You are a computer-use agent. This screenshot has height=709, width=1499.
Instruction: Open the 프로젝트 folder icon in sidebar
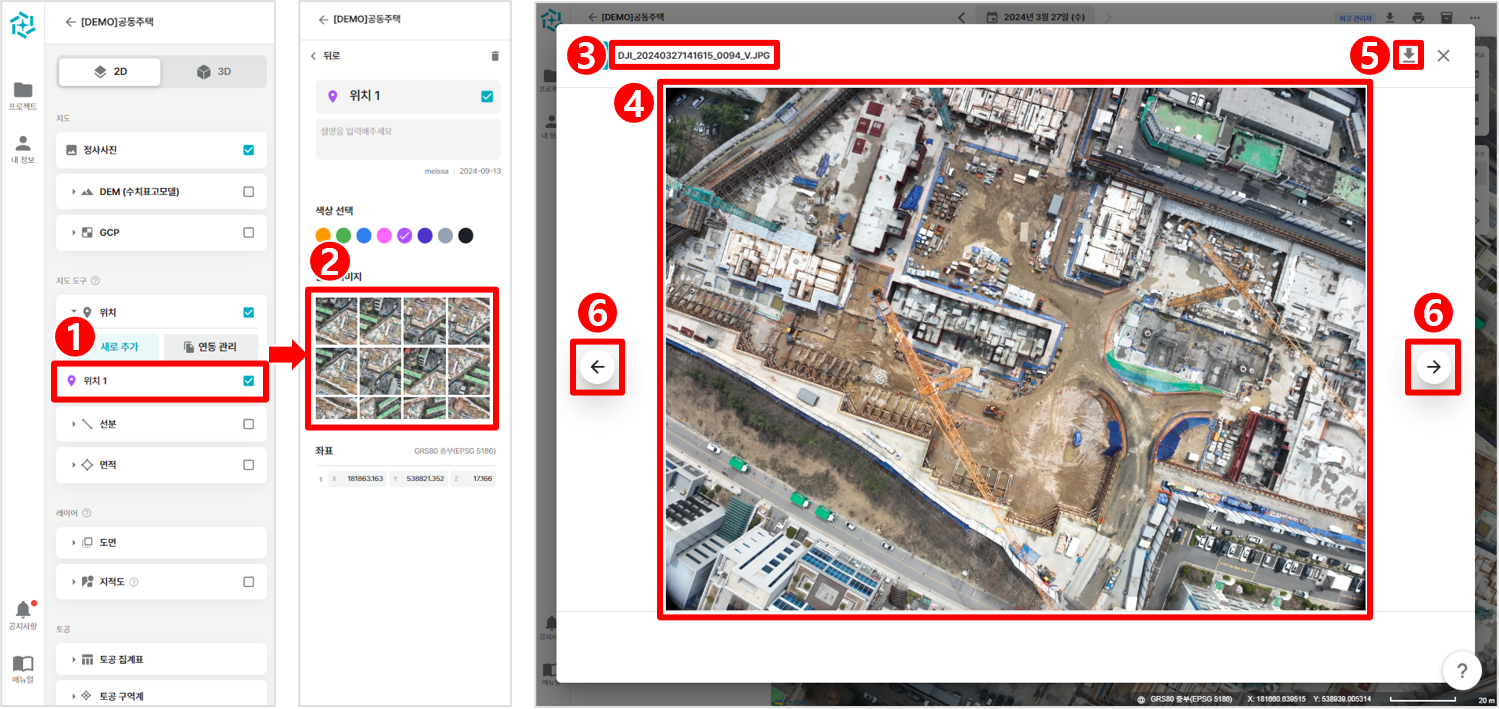click(23, 90)
